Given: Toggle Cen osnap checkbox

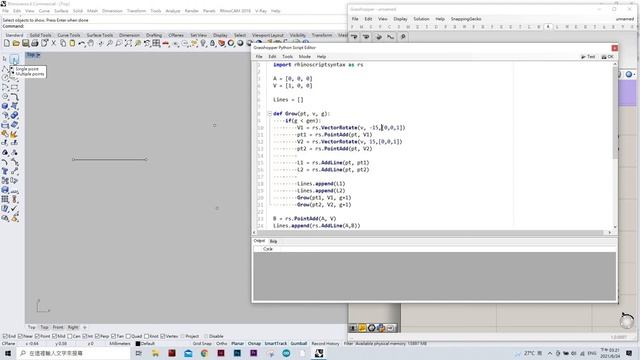Looking at the screenshot, I should click(x=70, y=336).
